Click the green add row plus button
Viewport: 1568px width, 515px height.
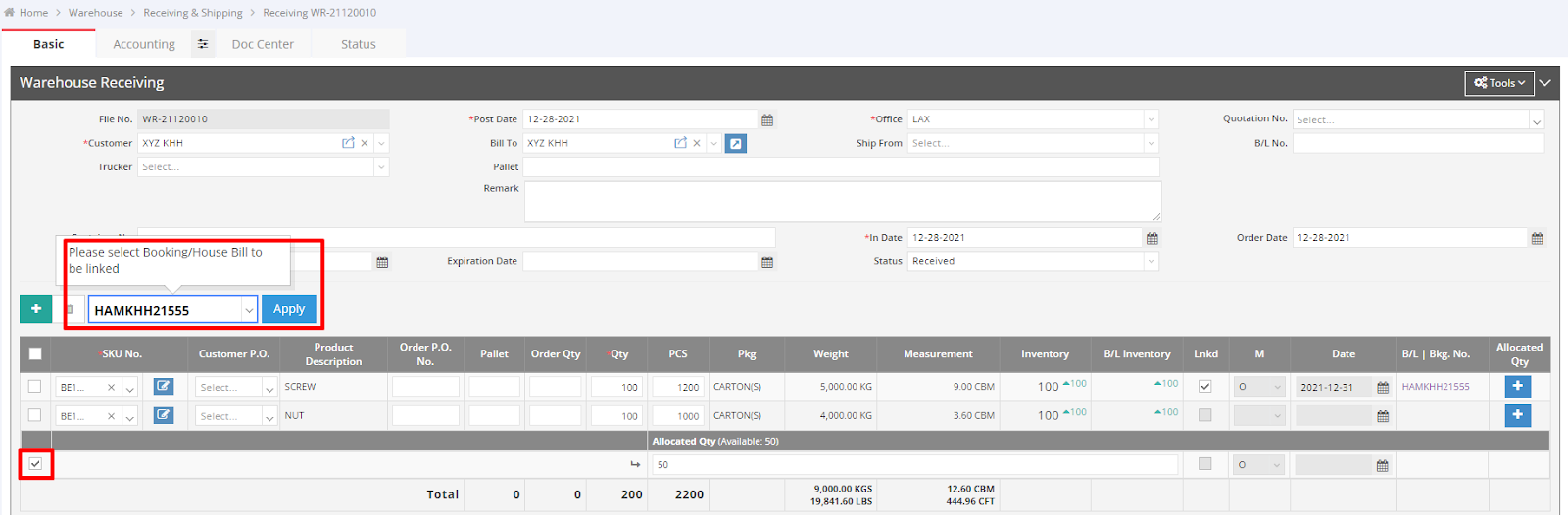tap(35, 308)
